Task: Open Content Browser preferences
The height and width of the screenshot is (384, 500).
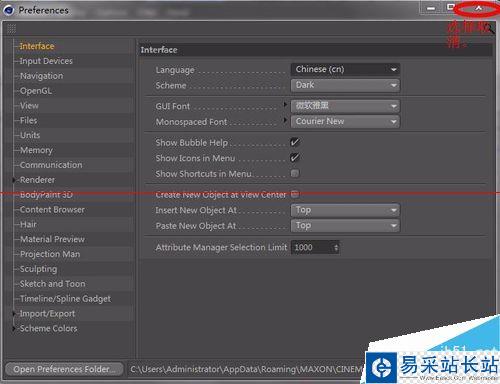Action: point(52,209)
